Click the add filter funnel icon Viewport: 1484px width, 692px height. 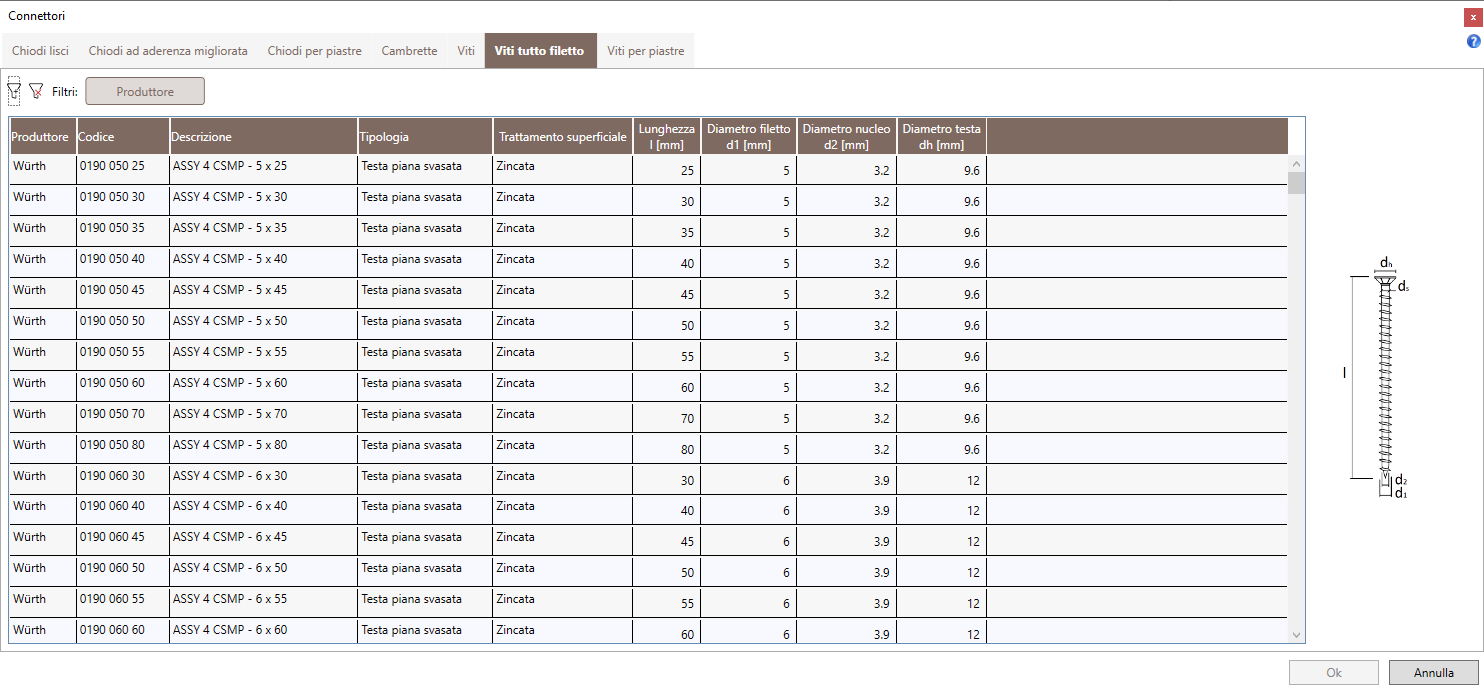pos(14,91)
